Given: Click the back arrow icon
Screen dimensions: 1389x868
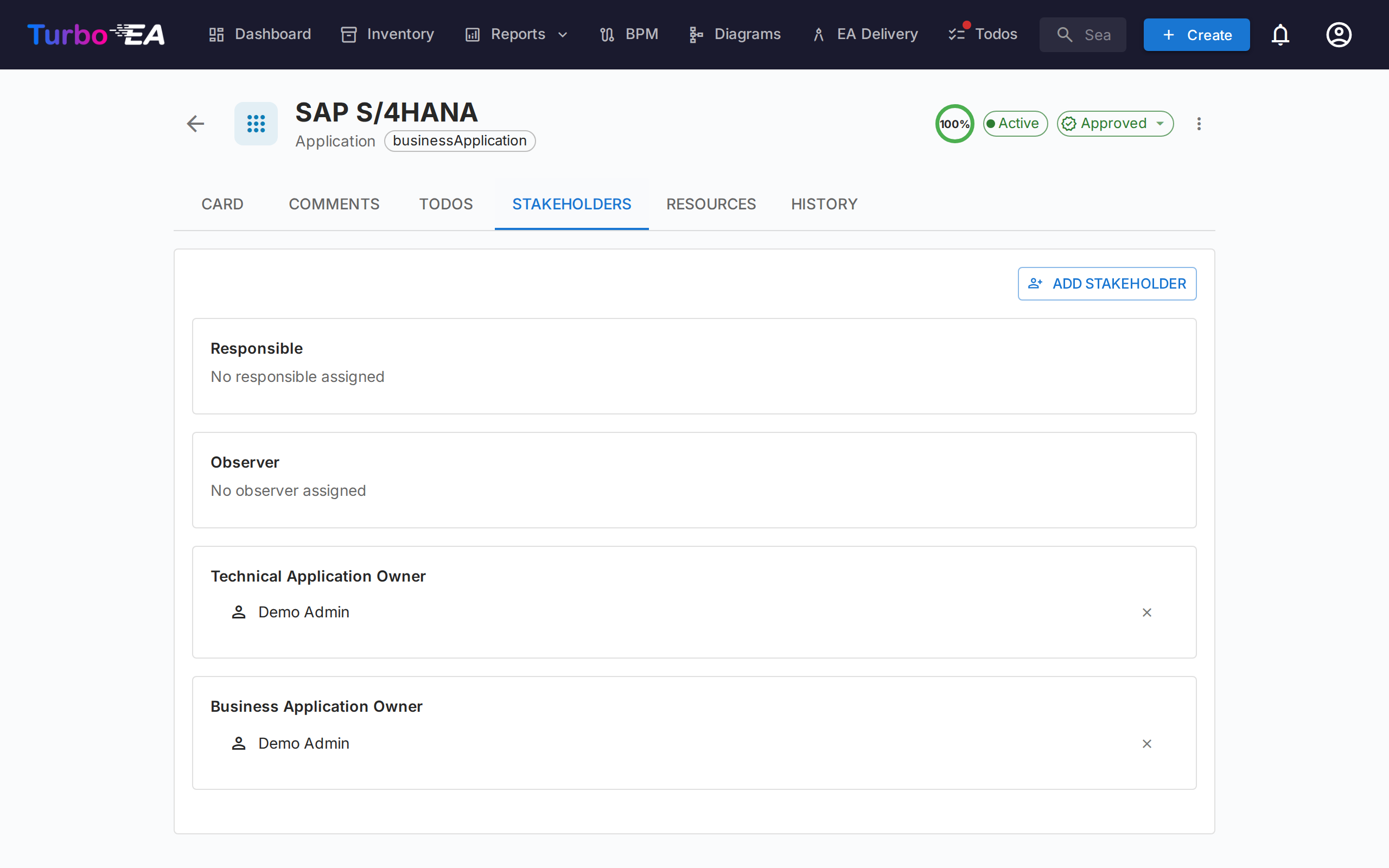Looking at the screenshot, I should click(195, 124).
